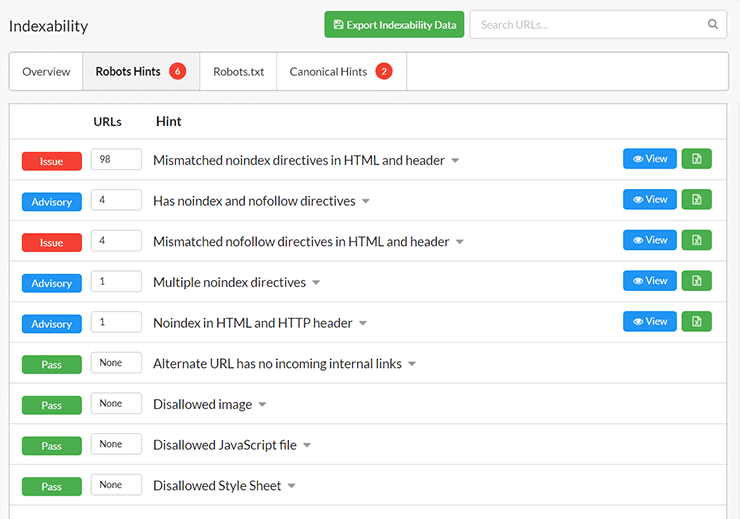Expand 'Noindex in HTML and HTTP header' hint
The height and width of the screenshot is (519, 740).
[363, 323]
